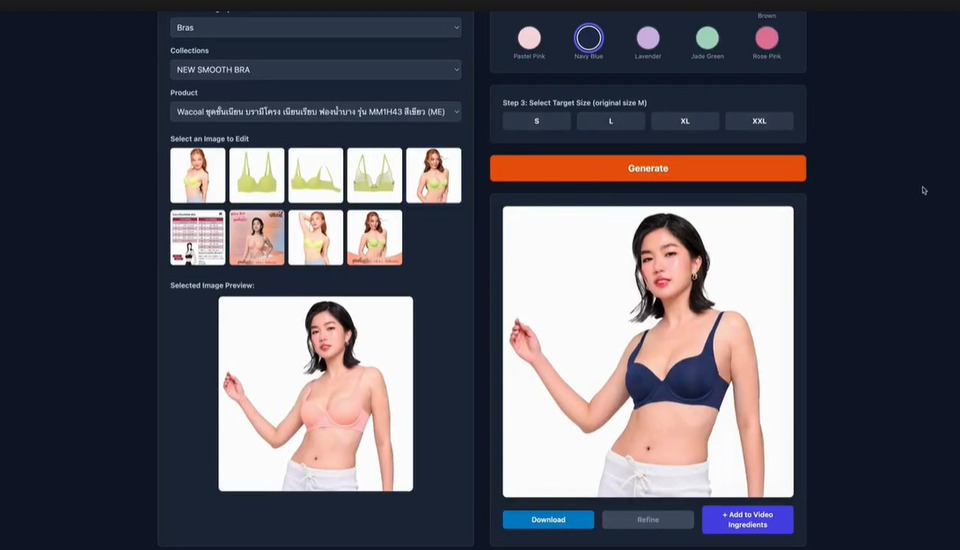Download the generated image

click(548, 520)
